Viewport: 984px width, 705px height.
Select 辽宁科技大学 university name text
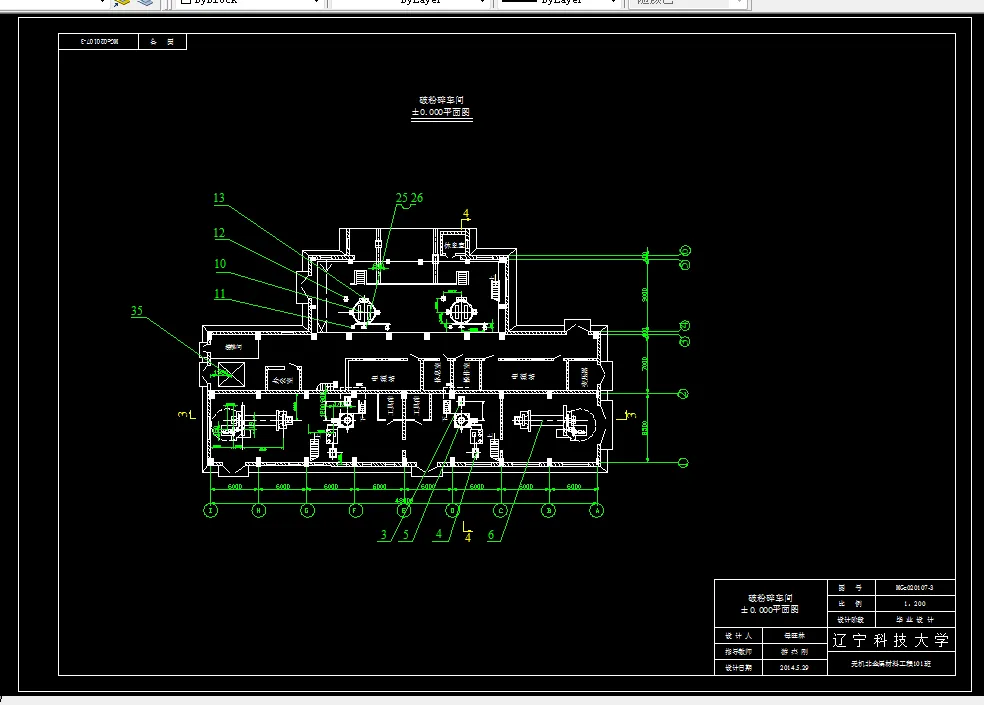(x=890, y=640)
